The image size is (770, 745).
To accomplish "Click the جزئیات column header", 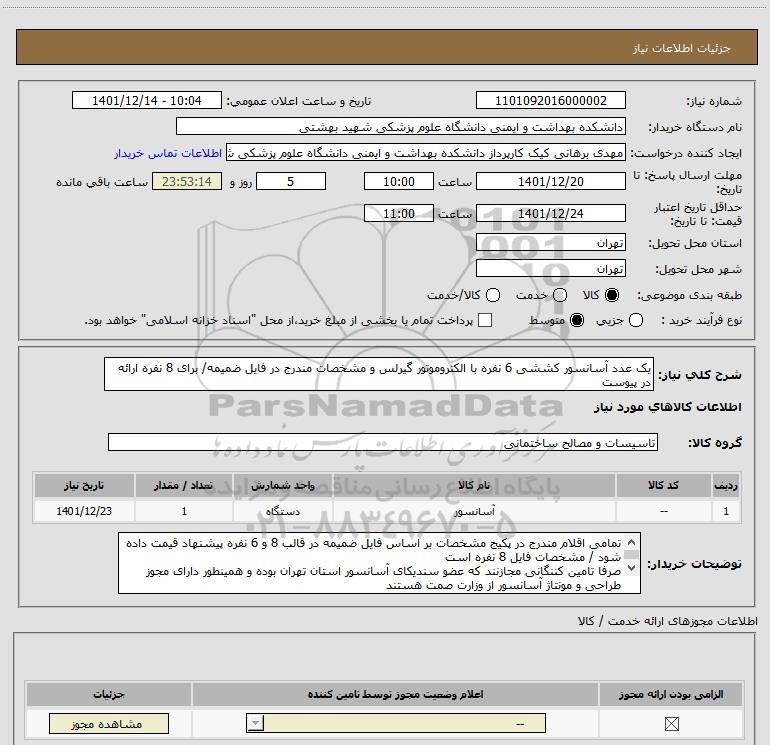I will pyautogui.click(x=109, y=694).
